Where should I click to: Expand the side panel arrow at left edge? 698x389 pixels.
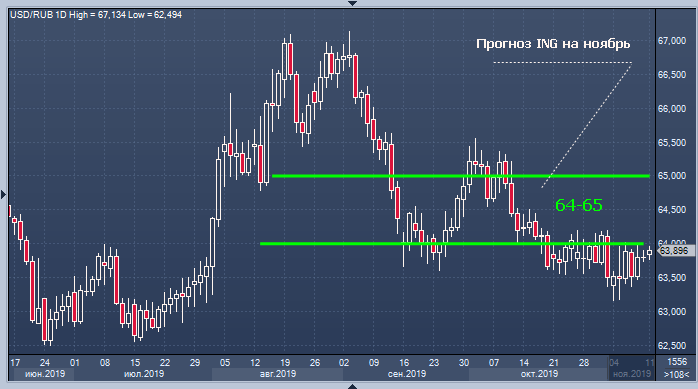(4, 194)
